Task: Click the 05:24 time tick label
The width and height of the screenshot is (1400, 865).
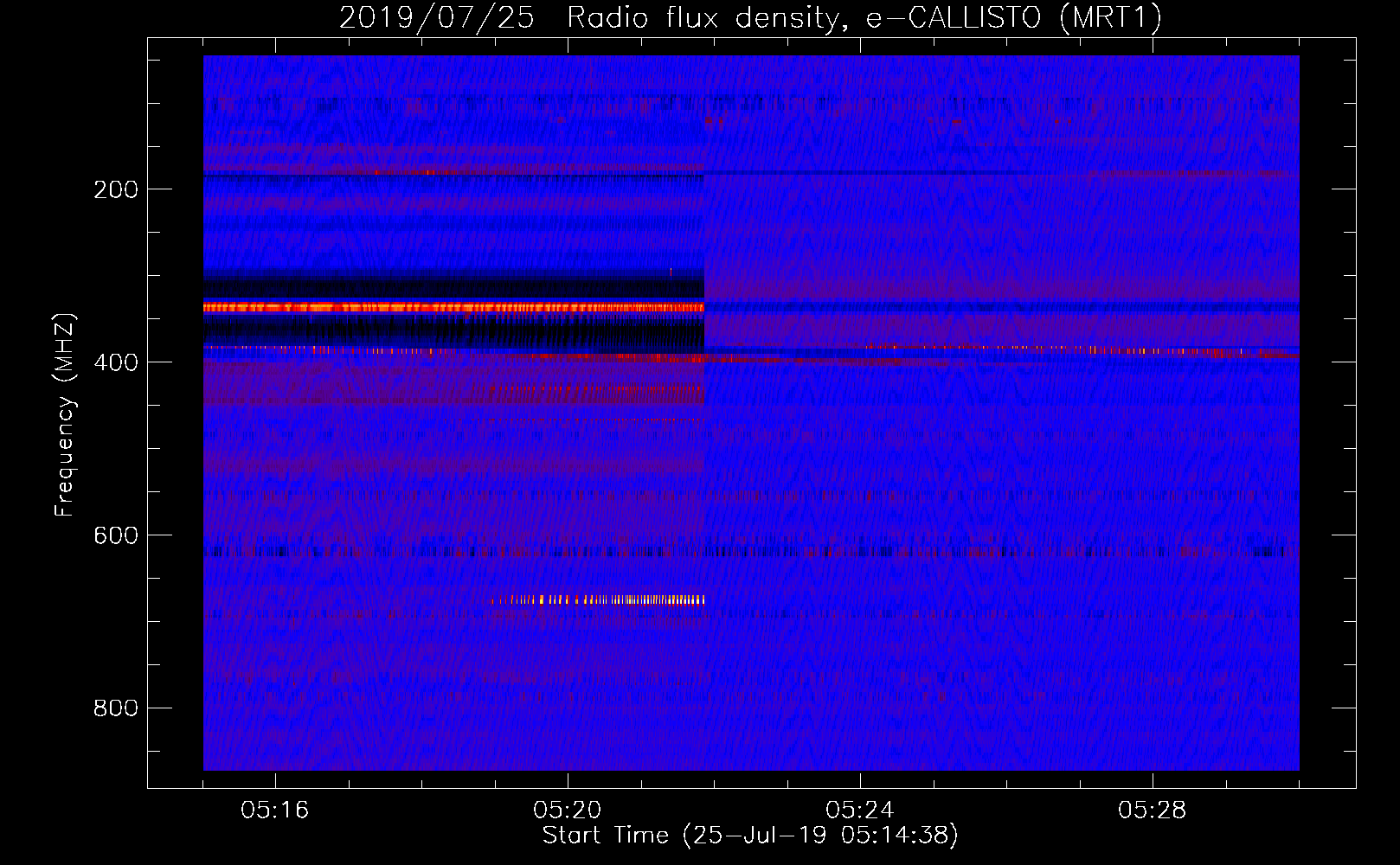Action: 860,811
